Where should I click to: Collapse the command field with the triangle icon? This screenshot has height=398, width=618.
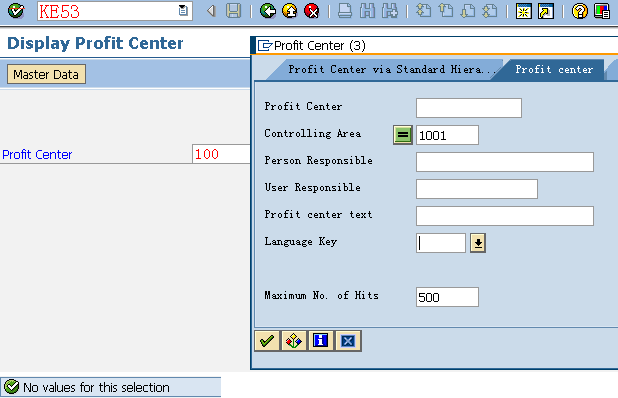211,11
